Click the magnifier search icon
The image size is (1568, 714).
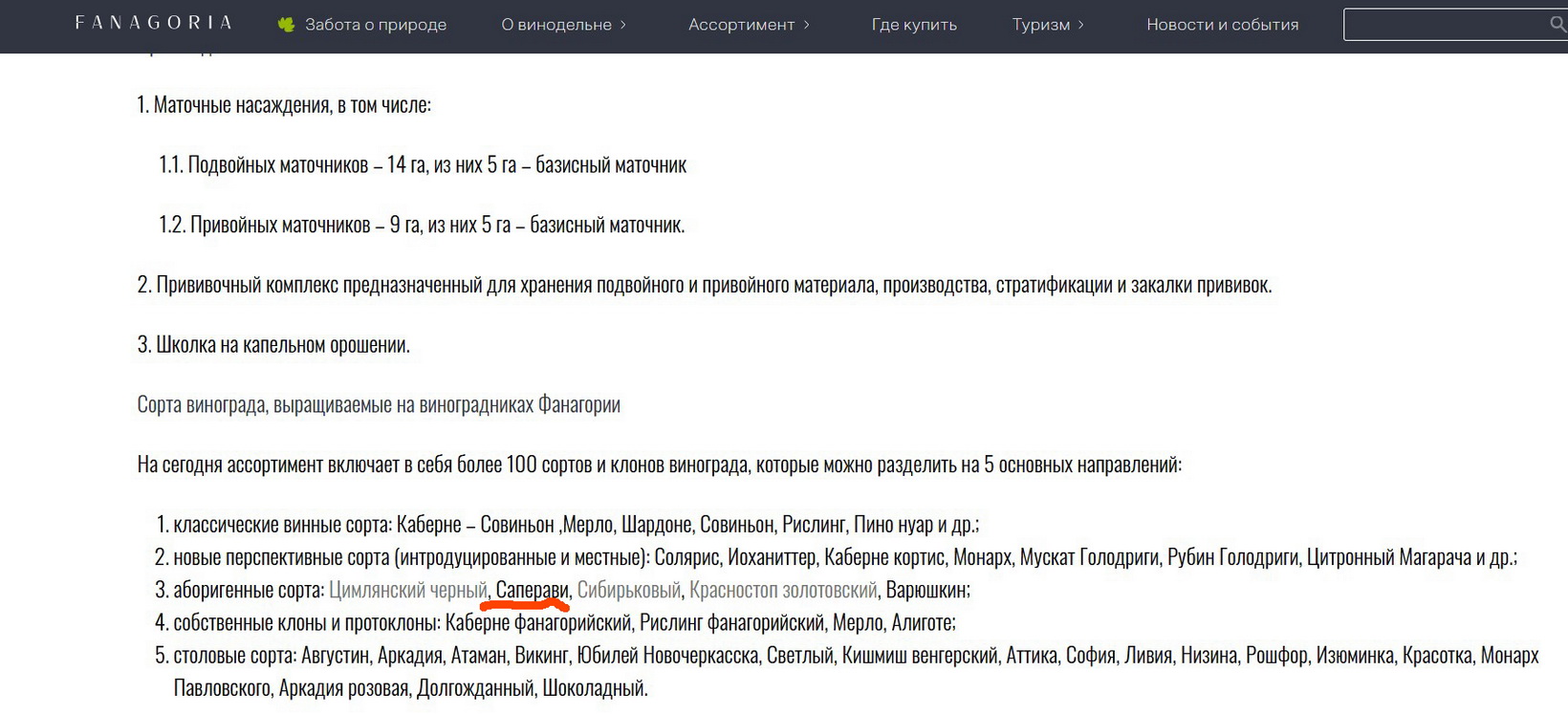pos(1557,25)
